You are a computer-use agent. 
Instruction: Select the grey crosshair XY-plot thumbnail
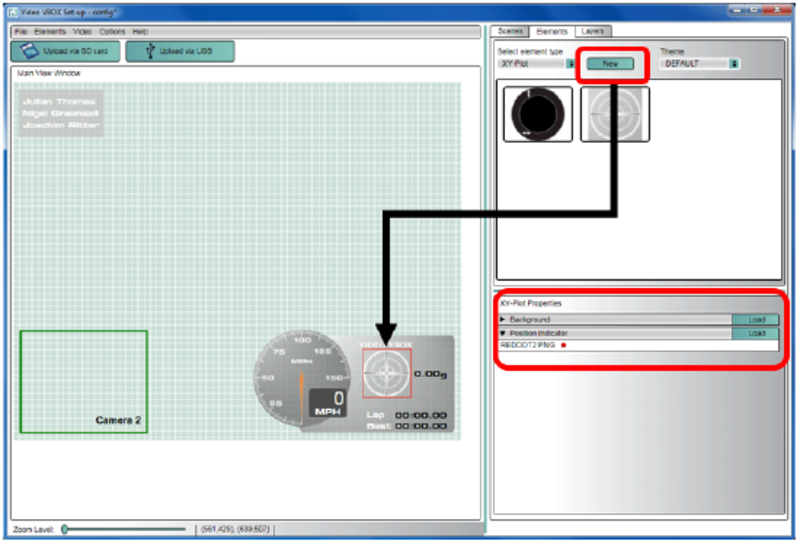click(x=615, y=114)
